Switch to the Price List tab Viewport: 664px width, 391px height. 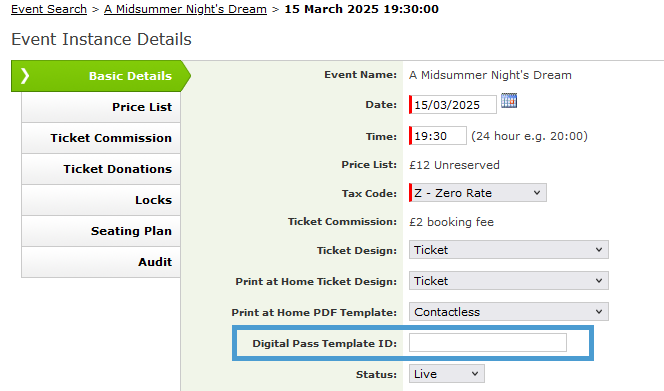[101, 107]
